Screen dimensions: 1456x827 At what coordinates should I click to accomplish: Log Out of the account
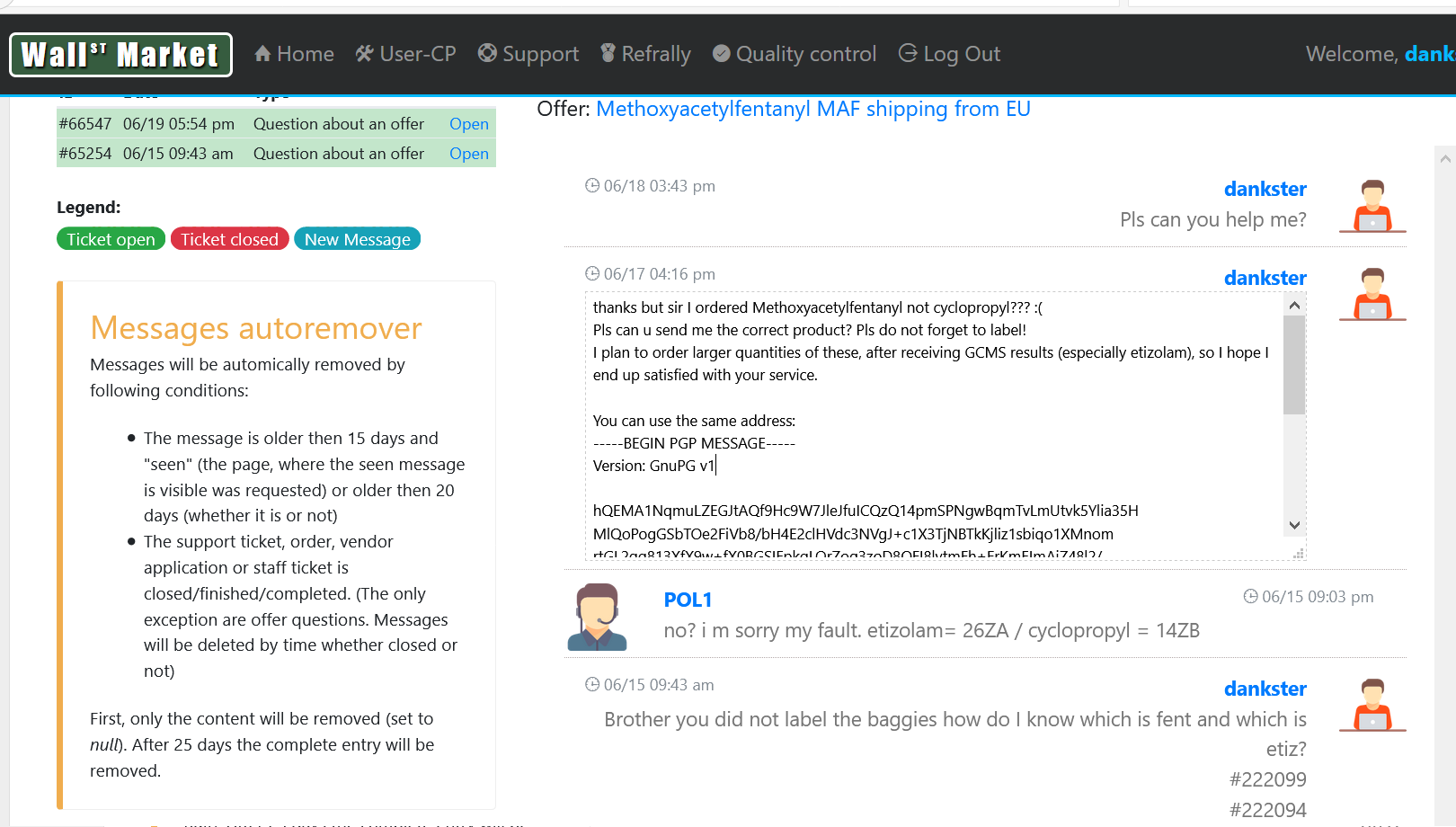point(949,54)
